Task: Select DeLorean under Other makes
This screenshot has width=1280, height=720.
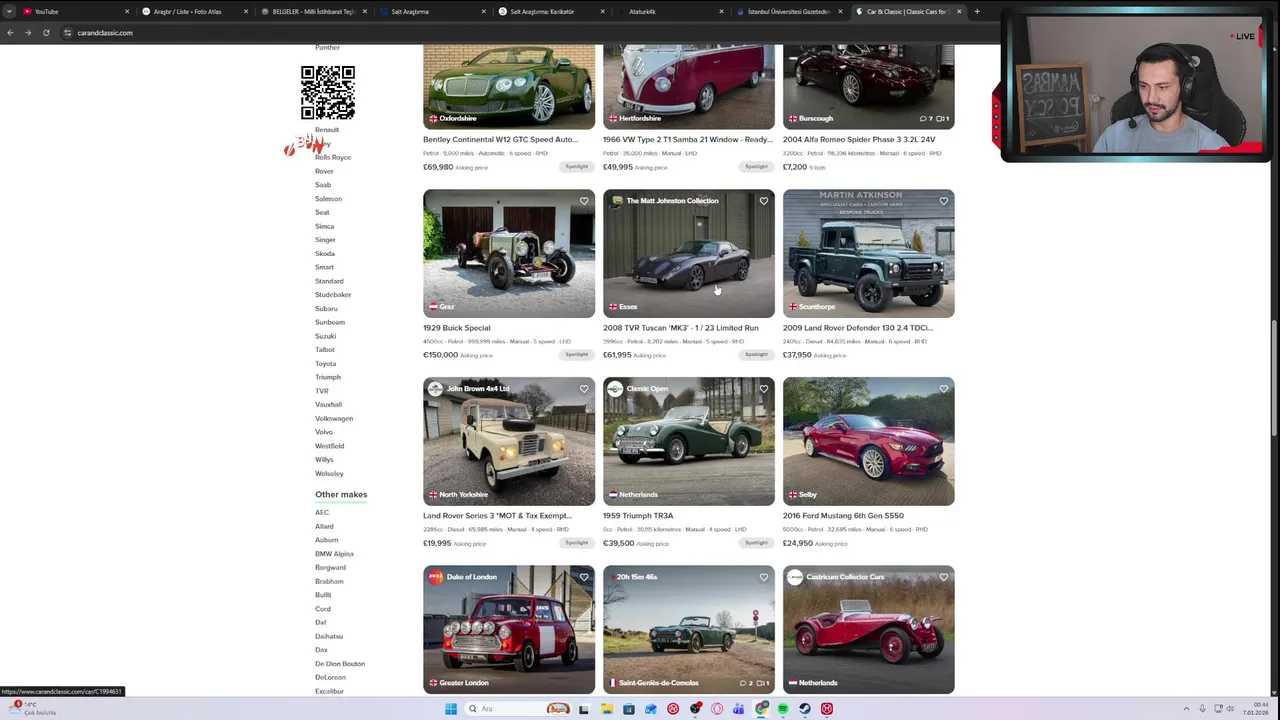Action: coord(330,677)
